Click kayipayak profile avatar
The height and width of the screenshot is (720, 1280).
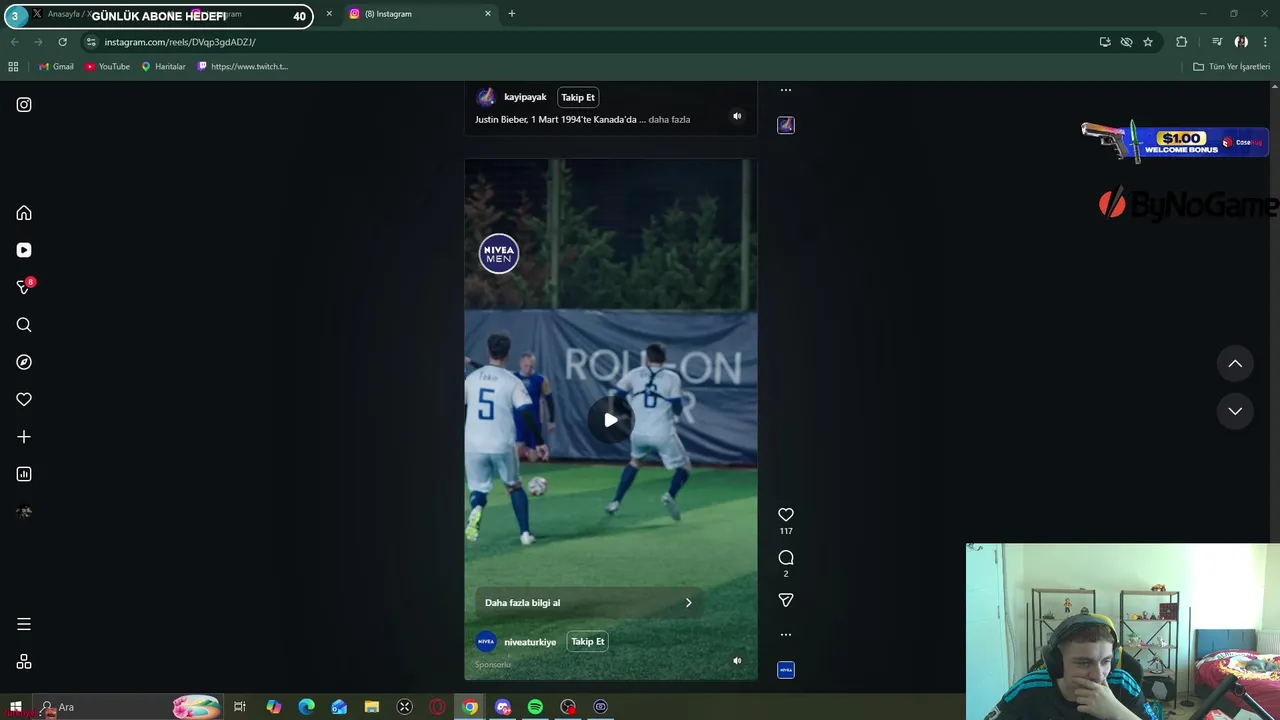click(486, 97)
